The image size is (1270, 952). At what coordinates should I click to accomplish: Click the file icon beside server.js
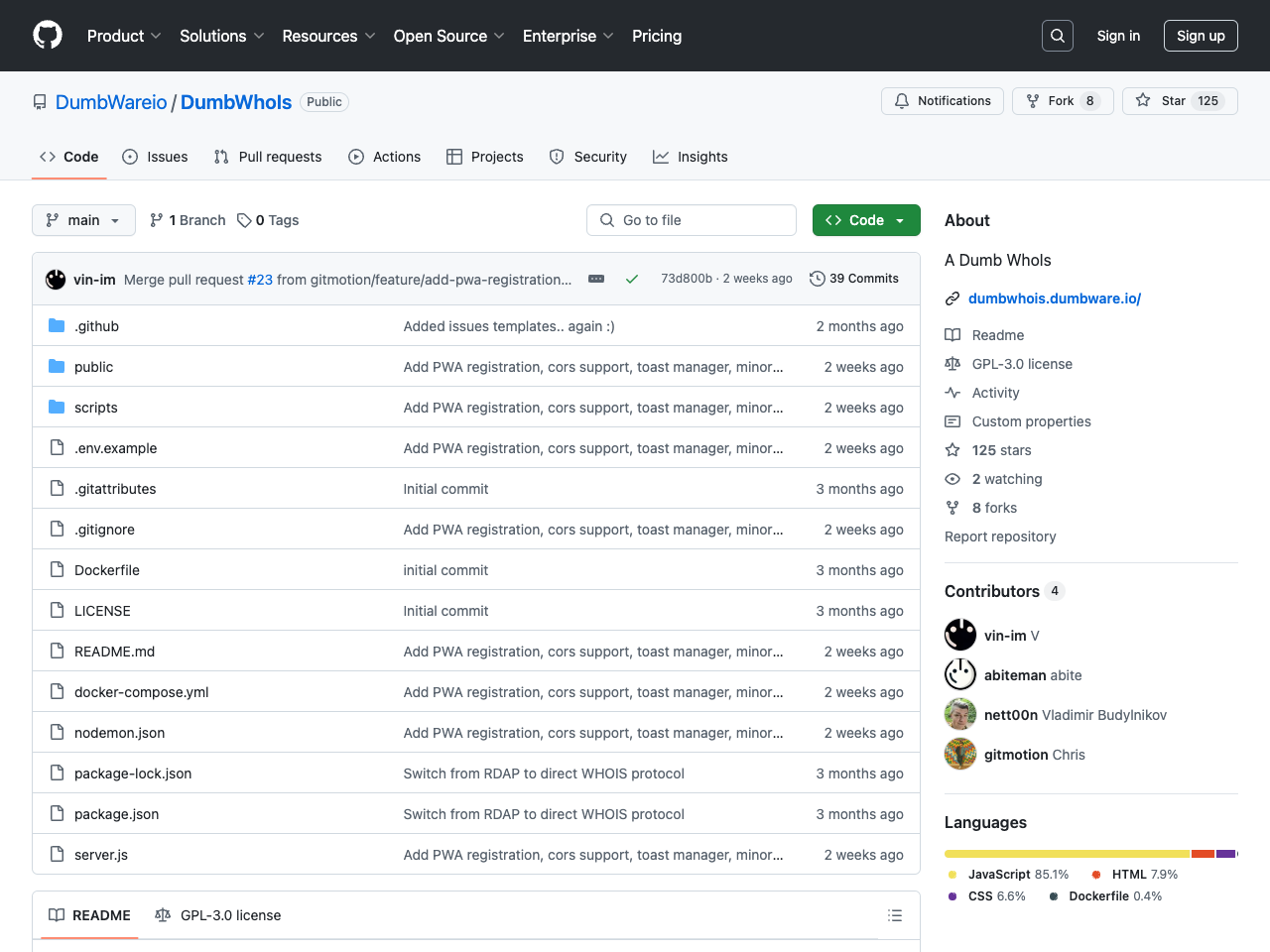(x=57, y=855)
